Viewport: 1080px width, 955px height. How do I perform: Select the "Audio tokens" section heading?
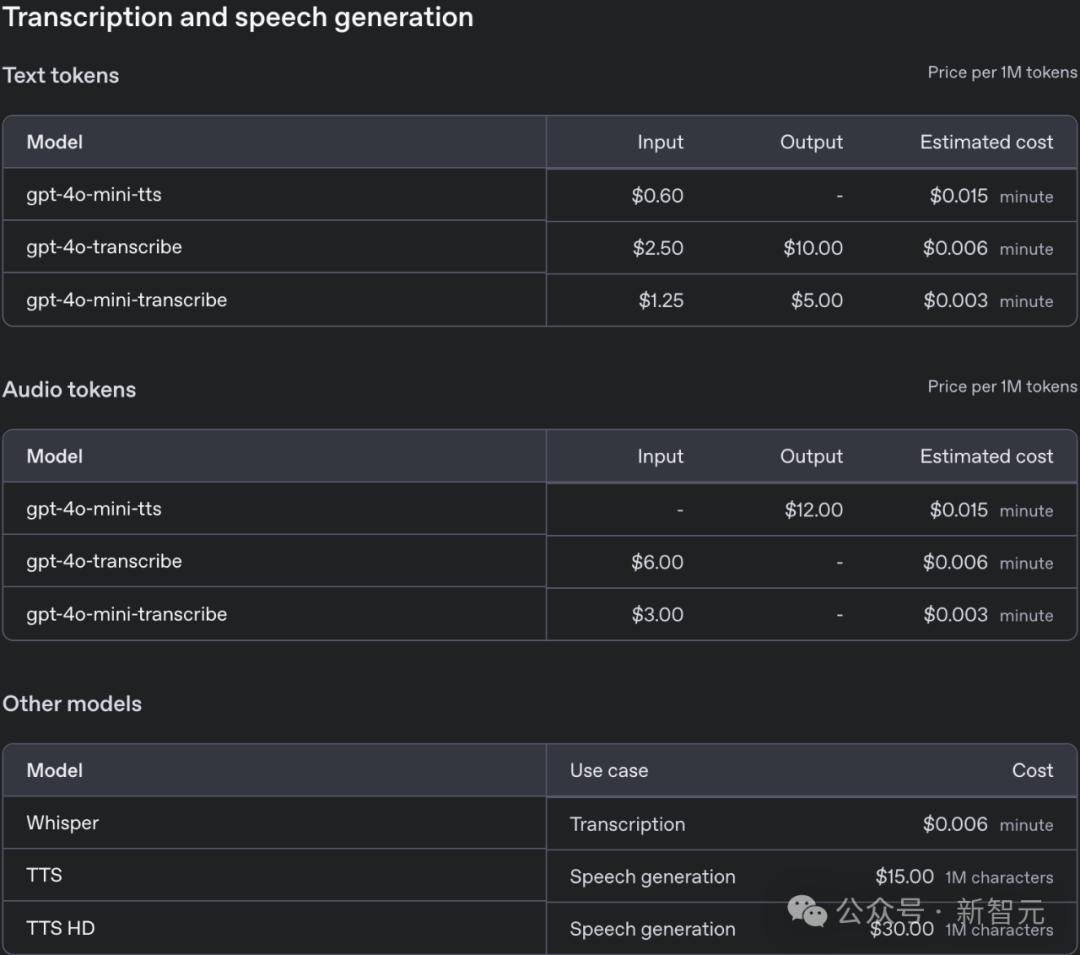point(69,390)
